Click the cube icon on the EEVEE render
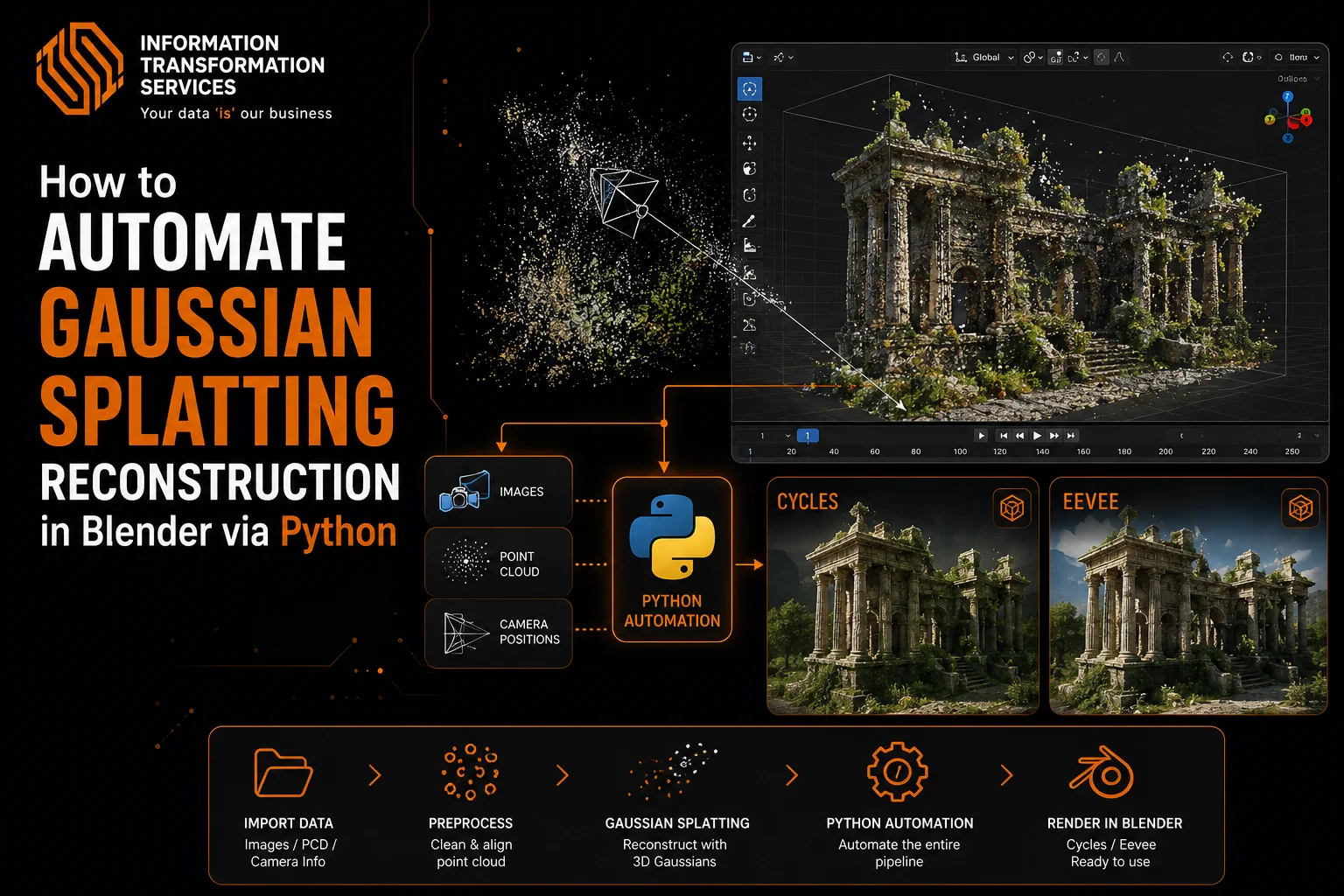 [x=1300, y=508]
